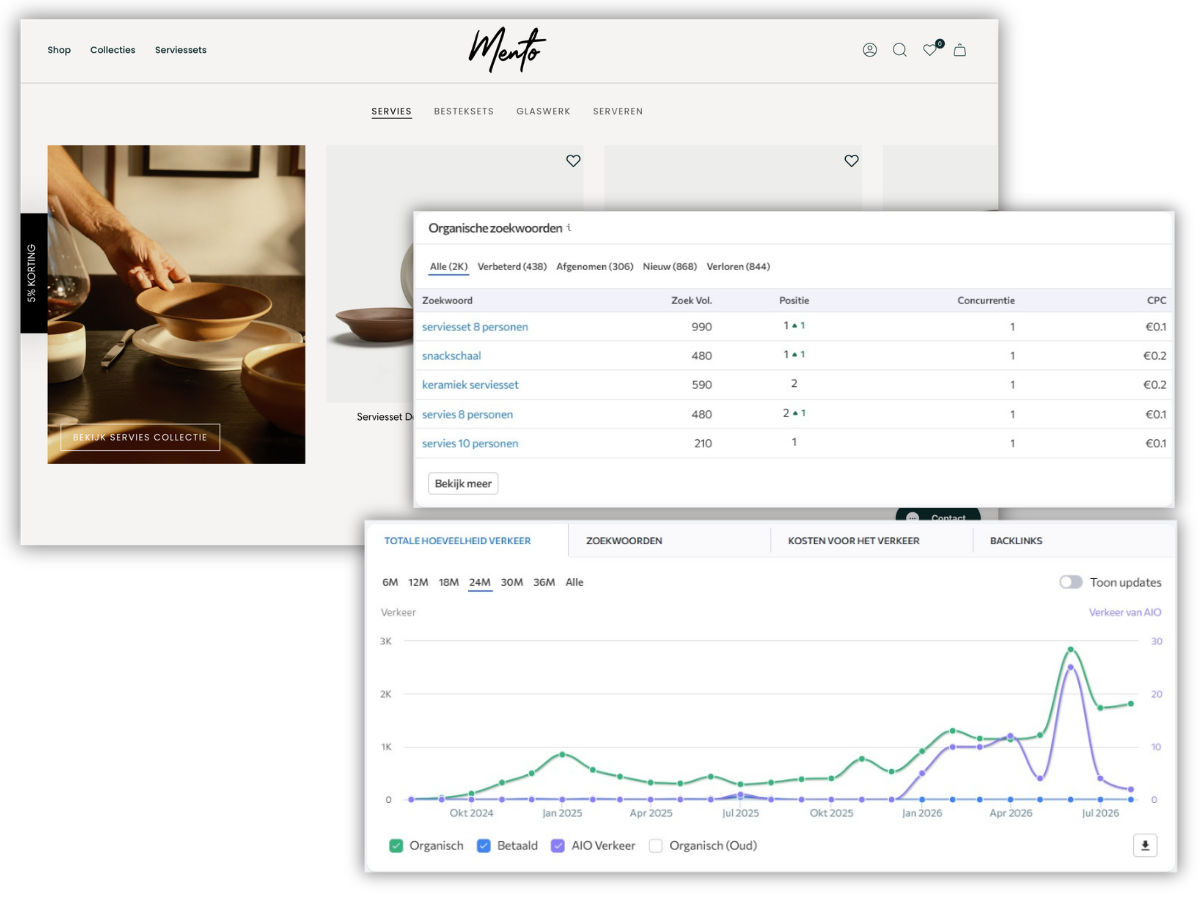Click the Bekijk meer button

(464, 484)
